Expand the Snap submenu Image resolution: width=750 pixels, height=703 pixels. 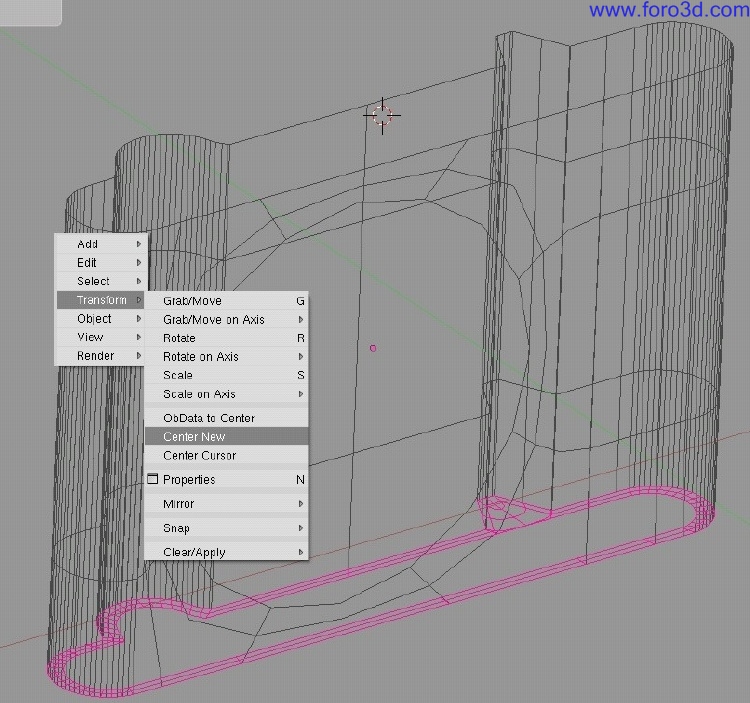coord(227,528)
